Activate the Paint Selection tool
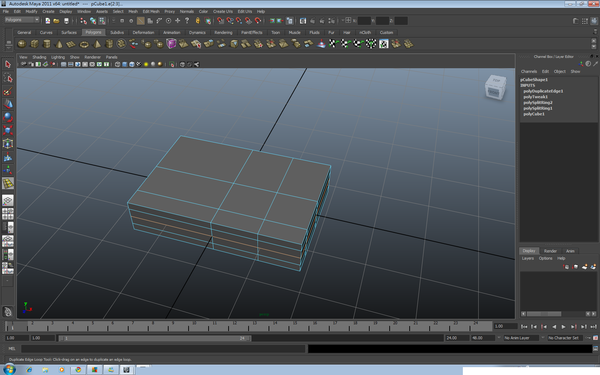 coord(8,91)
